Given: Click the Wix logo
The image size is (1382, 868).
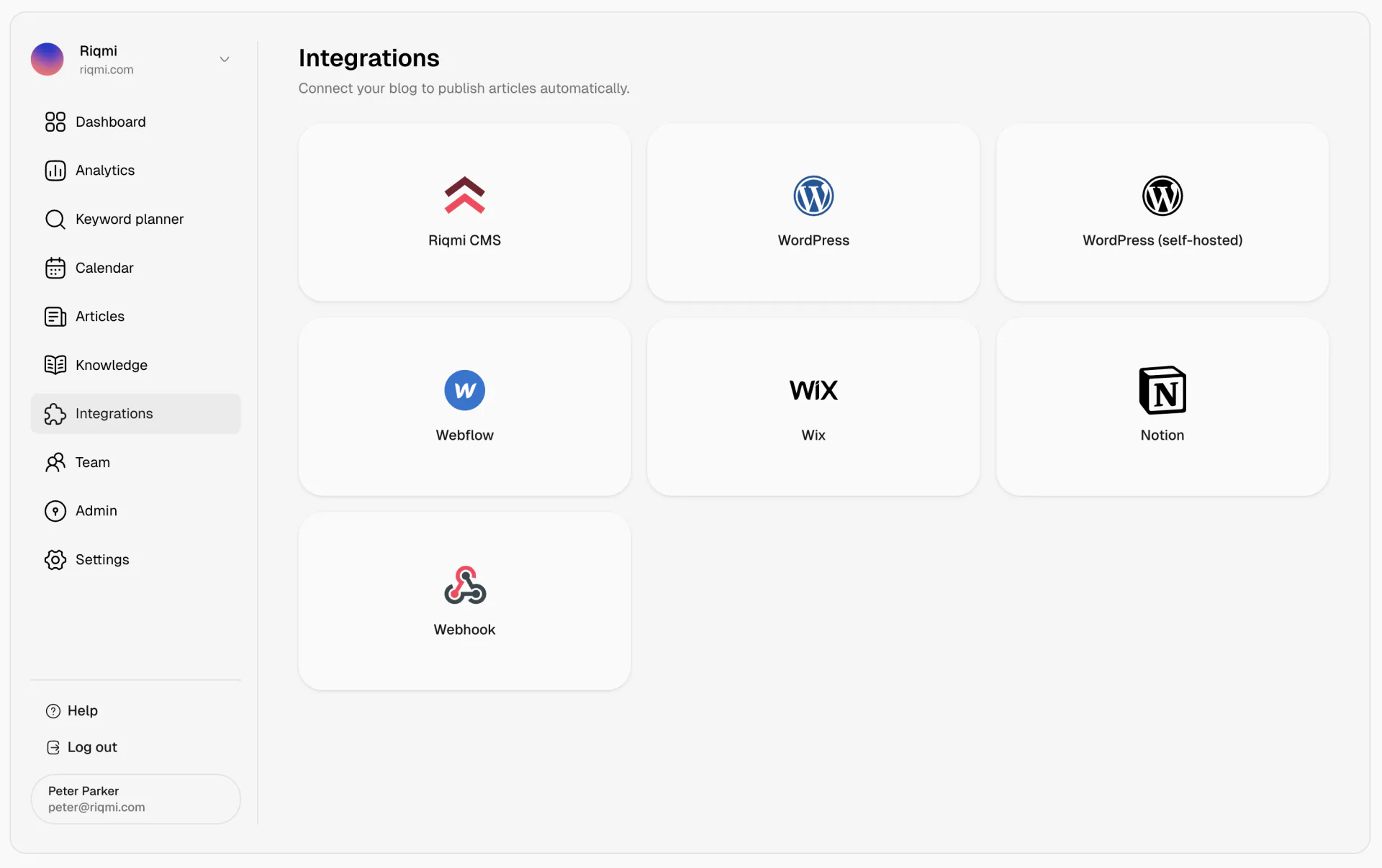Looking at the screenshot, I should tap(813, 390).
